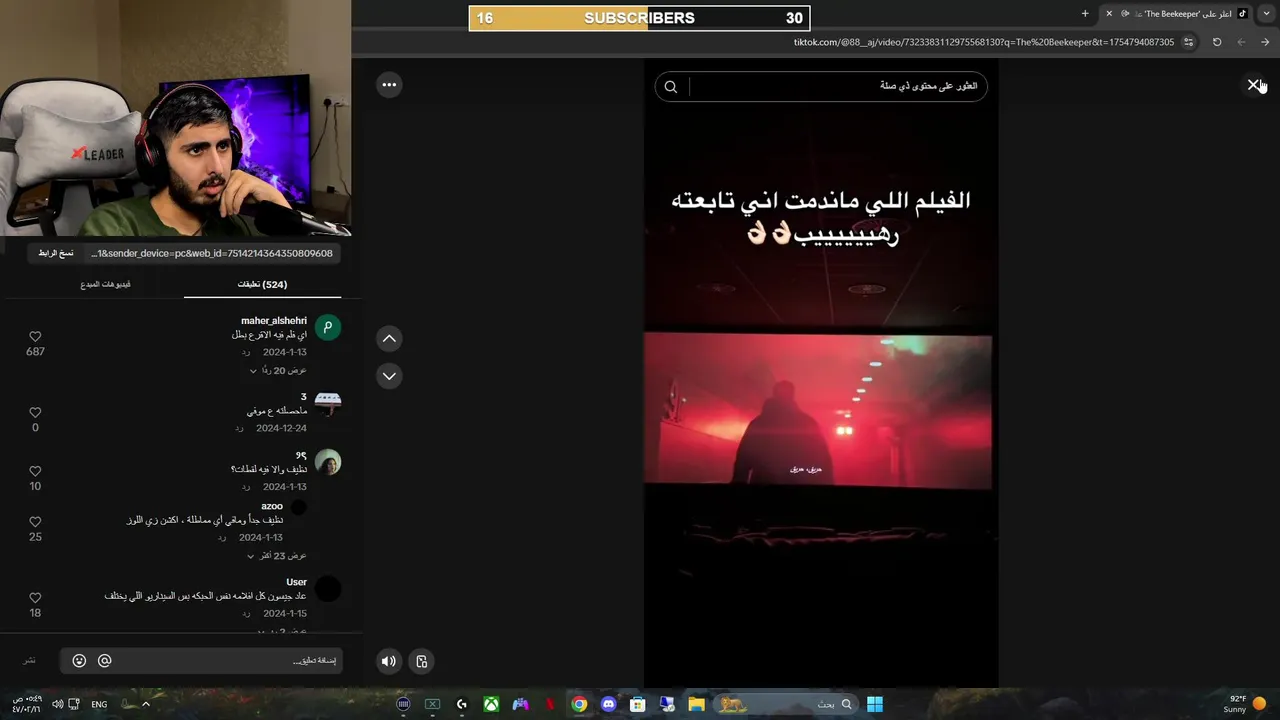Viewport: 1280px width, 720px height.
Task: Click the maher_alshehri username
Action: click(274, 321)
